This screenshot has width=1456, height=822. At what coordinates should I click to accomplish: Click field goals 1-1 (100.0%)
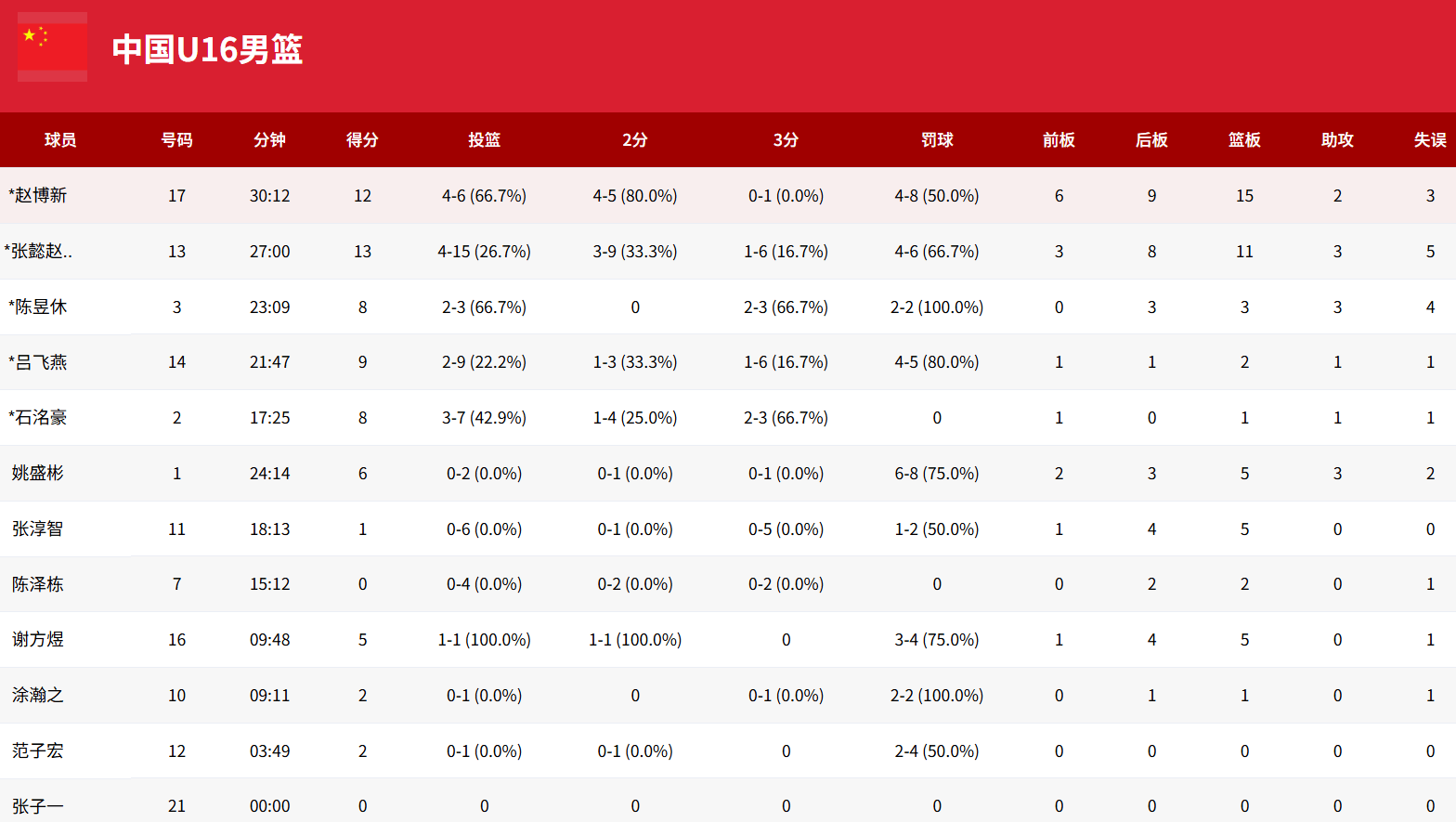484,640
